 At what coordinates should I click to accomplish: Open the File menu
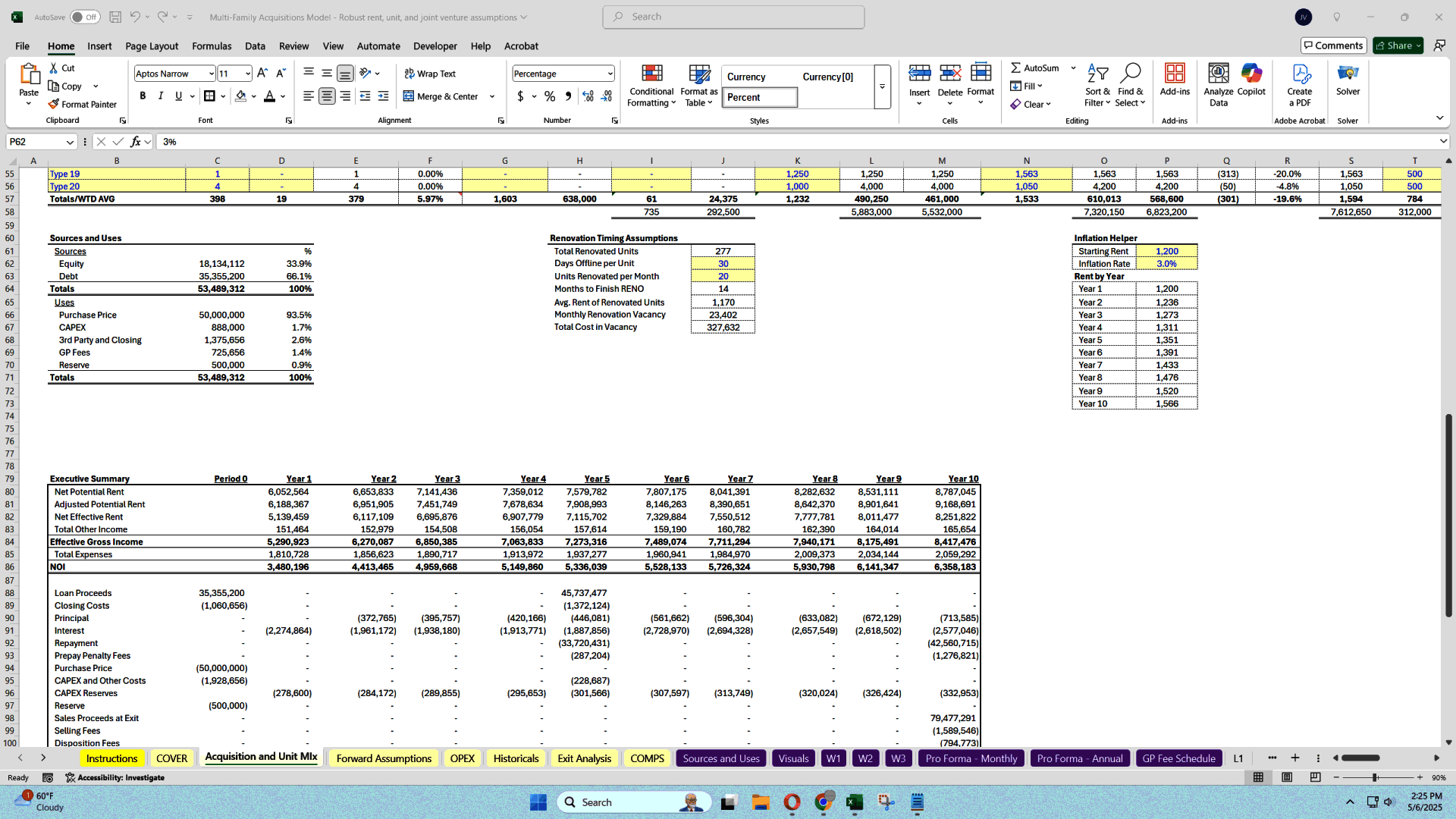tap(23, 46)
